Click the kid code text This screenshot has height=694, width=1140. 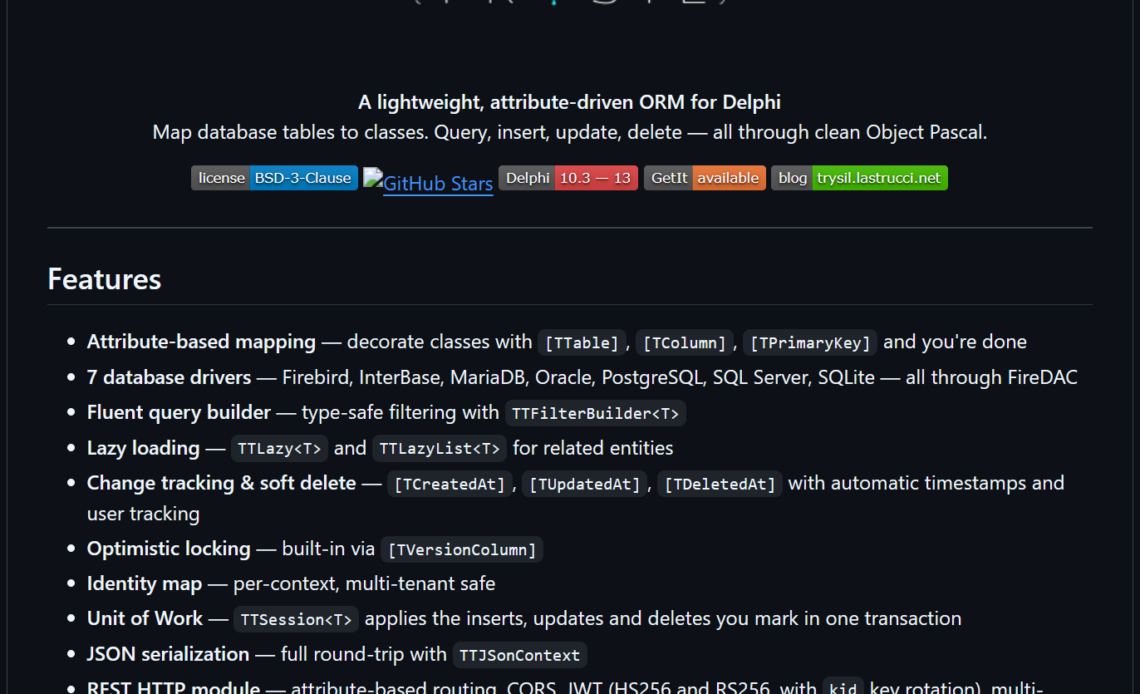click(x=843, y=687)
